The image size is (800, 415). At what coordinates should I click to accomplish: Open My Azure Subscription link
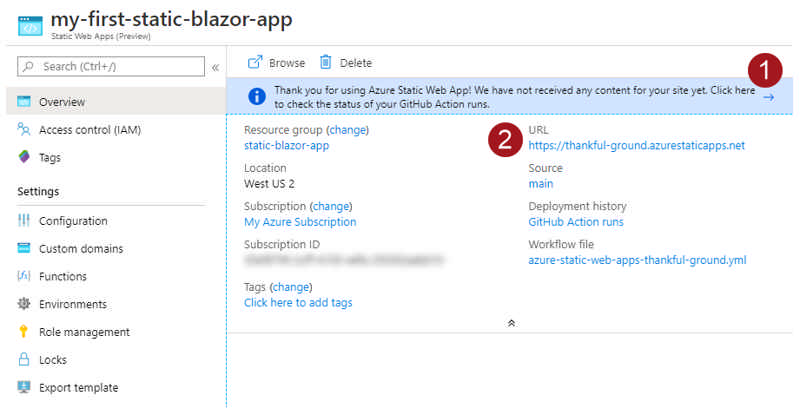300,222
